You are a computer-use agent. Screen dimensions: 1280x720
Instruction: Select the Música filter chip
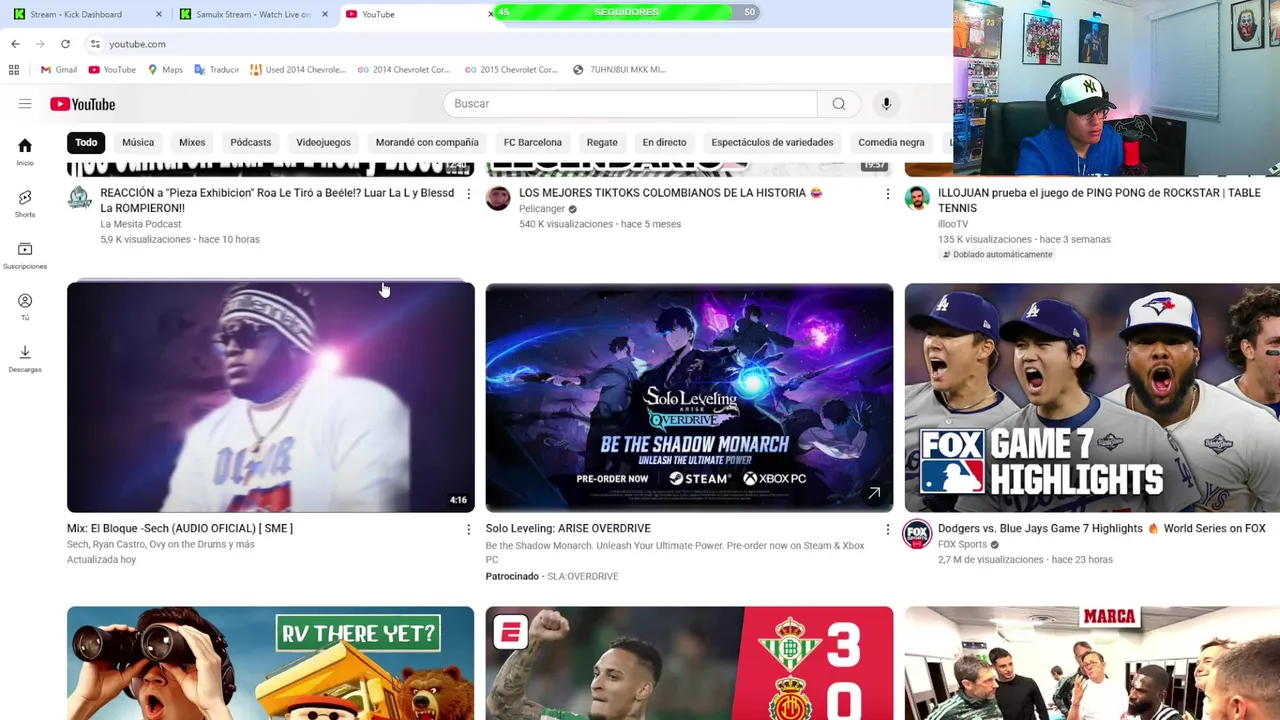pos(138,142)
